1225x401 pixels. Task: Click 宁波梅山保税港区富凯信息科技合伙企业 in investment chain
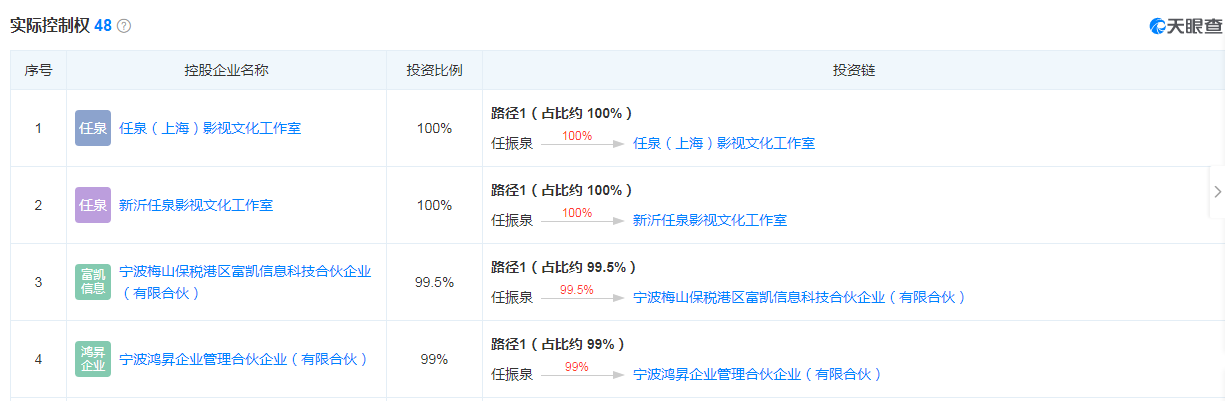click(x=800, y=297)
